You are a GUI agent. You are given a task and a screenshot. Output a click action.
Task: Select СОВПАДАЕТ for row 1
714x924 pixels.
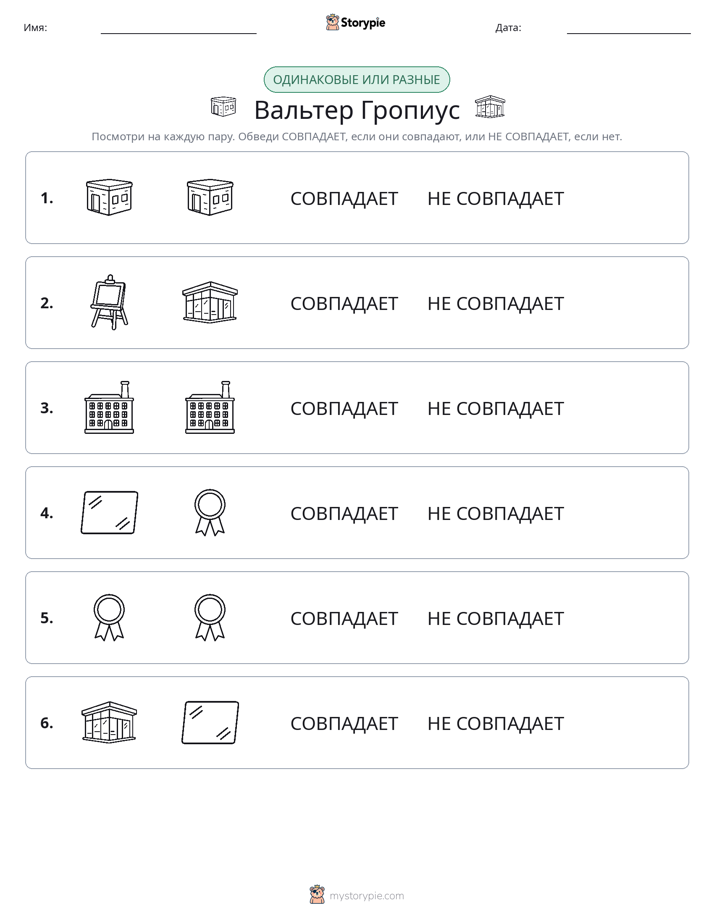coord(344,199)
